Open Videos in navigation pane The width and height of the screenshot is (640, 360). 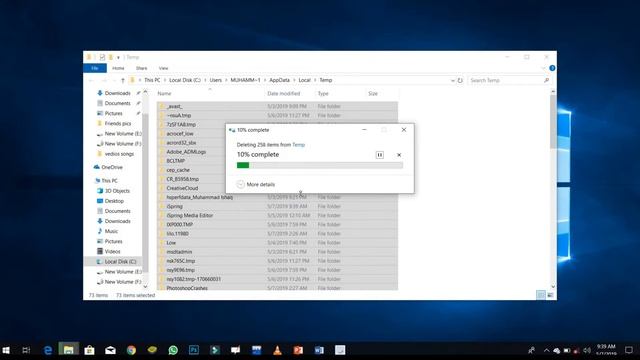(x=112, y=251)
